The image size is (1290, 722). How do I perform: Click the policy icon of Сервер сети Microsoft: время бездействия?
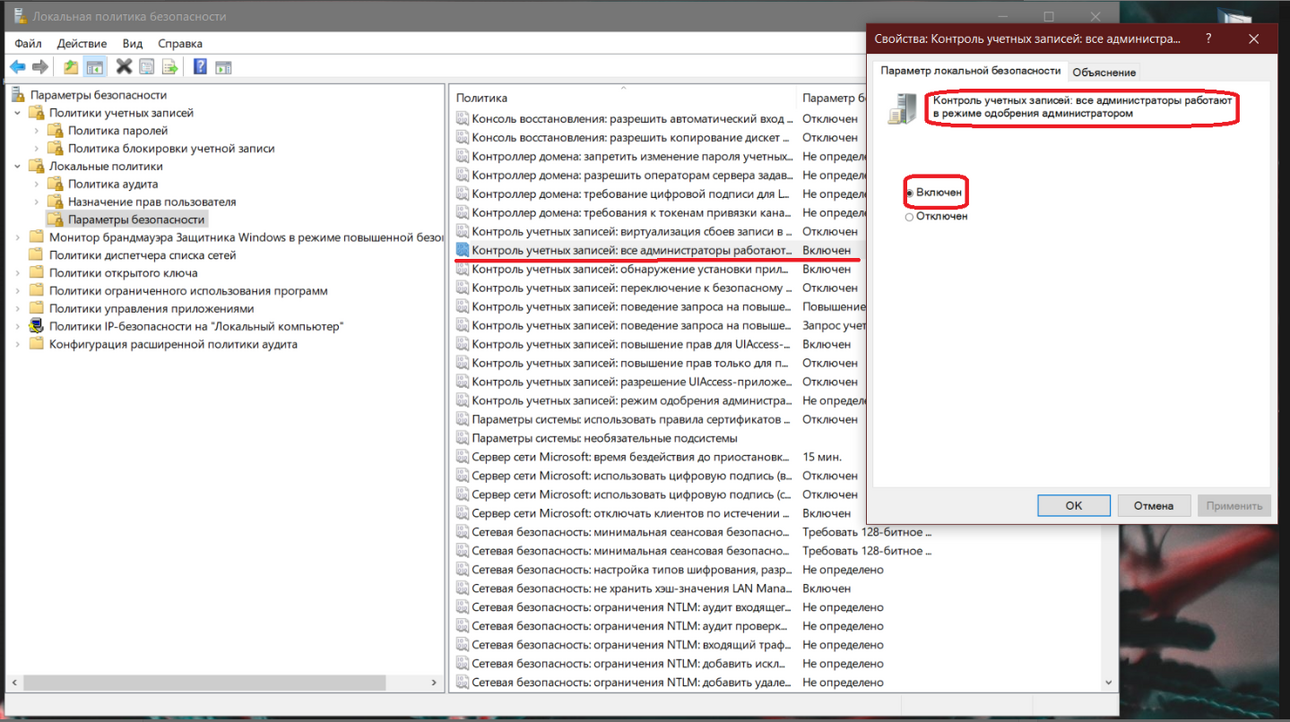point(462,457)
